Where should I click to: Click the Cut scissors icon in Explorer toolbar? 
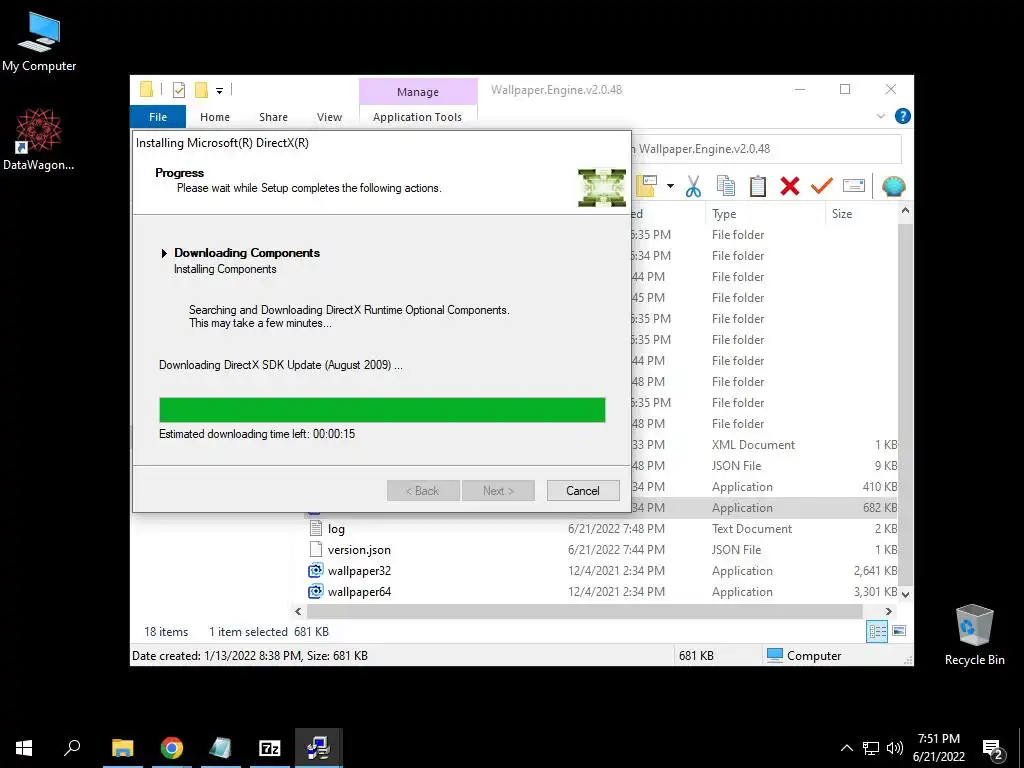coord(693,187)
